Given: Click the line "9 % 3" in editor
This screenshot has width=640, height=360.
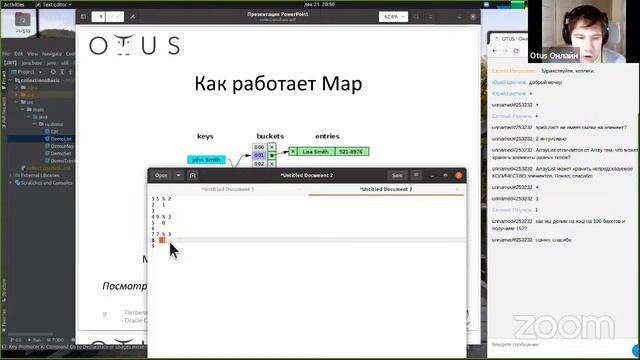Looking at the screenshot, I should point(164,217).
